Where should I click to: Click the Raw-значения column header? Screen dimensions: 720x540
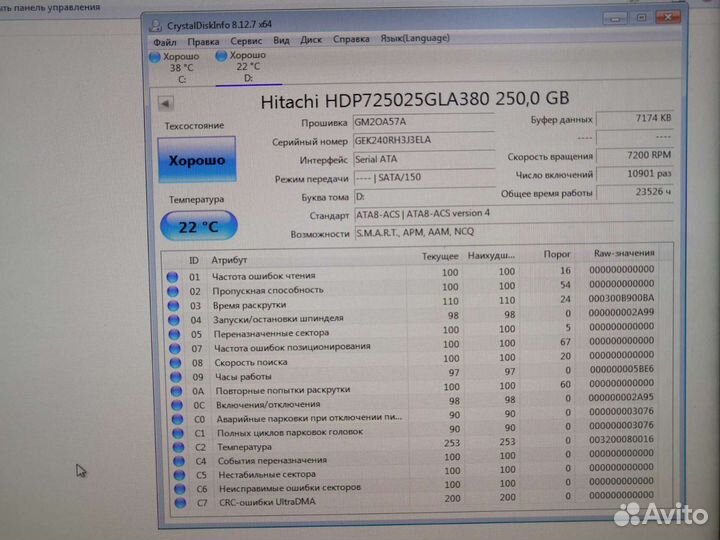(x=624, y=253)
